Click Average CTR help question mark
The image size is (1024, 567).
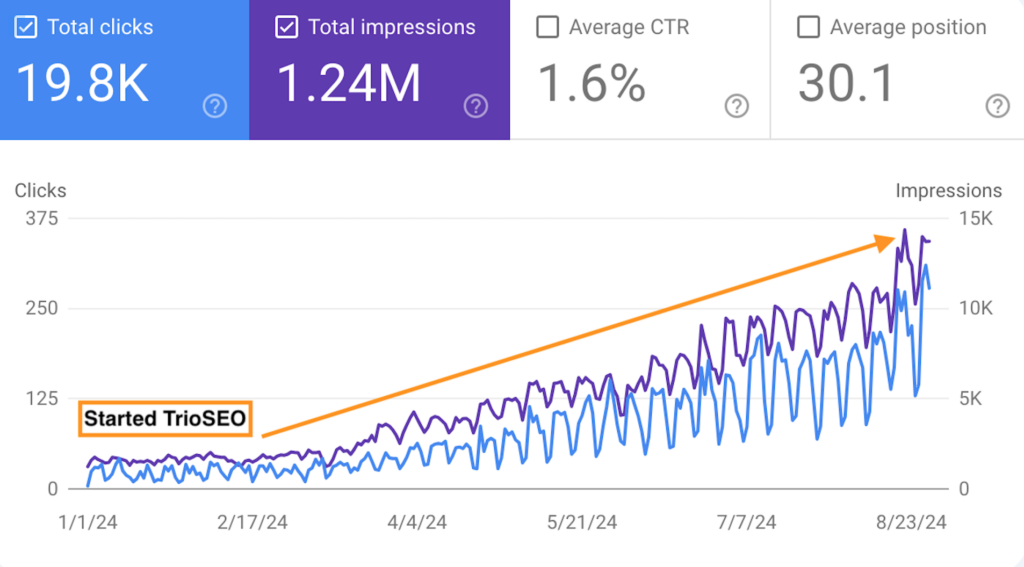tap(737, 106)
